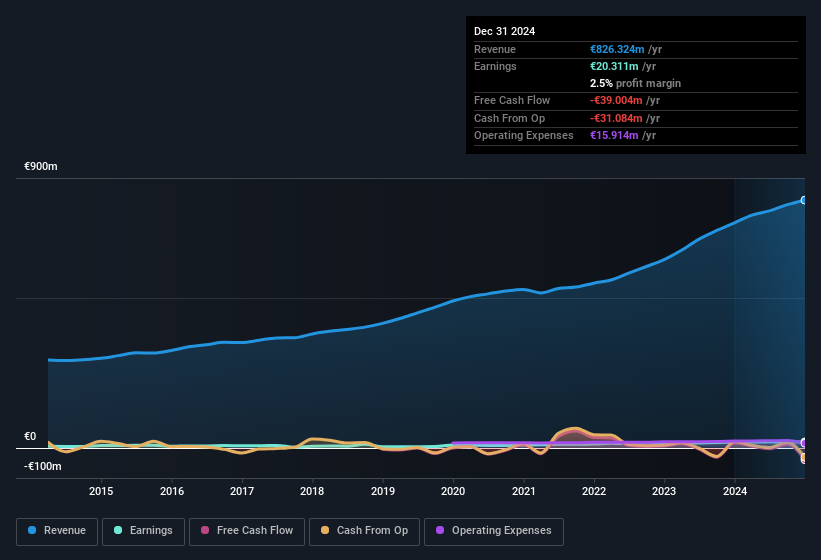Click the €20.311m earnings value

(x=614, y=66)
